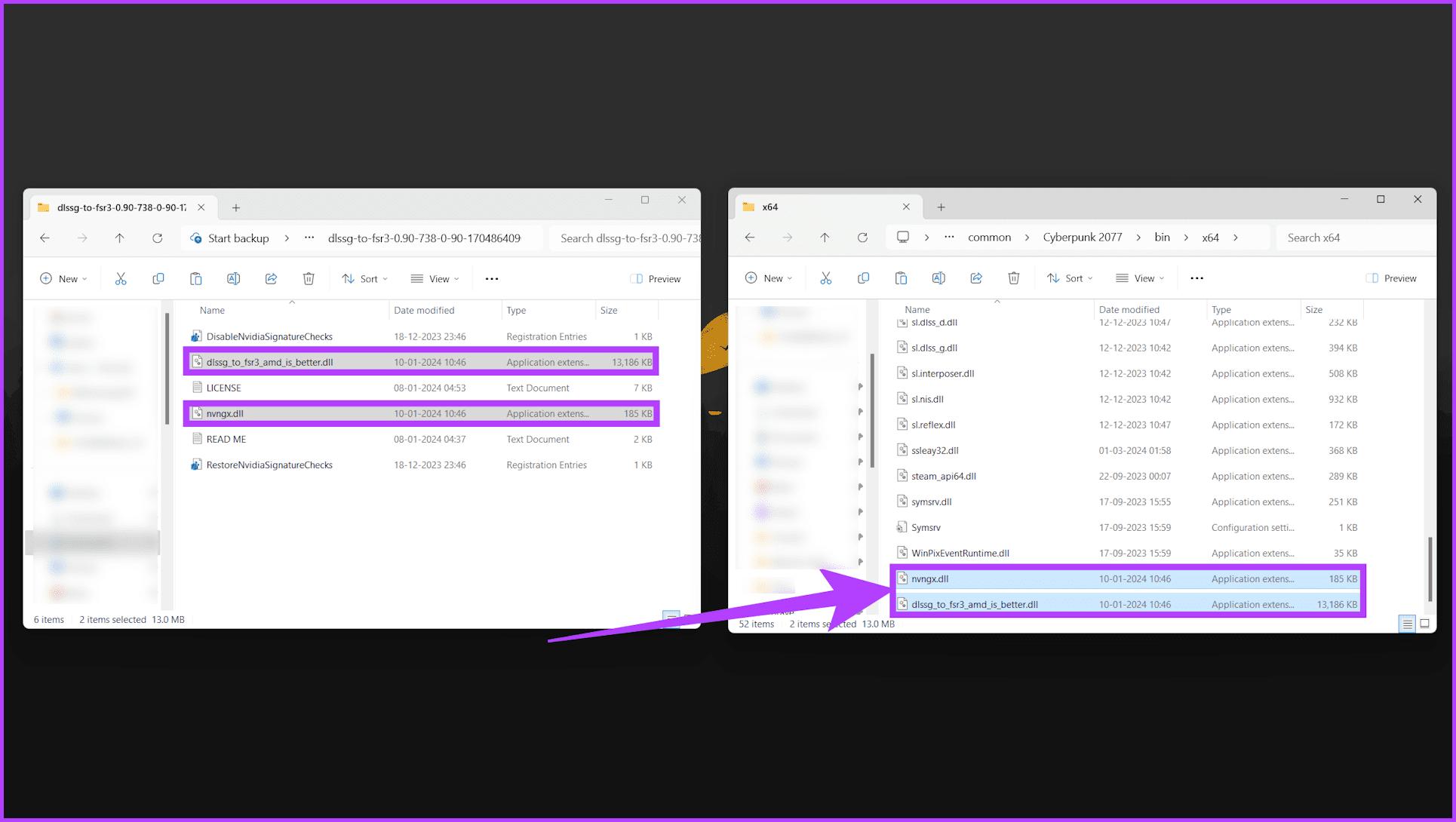Go up one folder in left window
The image size is (1456, 822).
[x=119, y=238]
